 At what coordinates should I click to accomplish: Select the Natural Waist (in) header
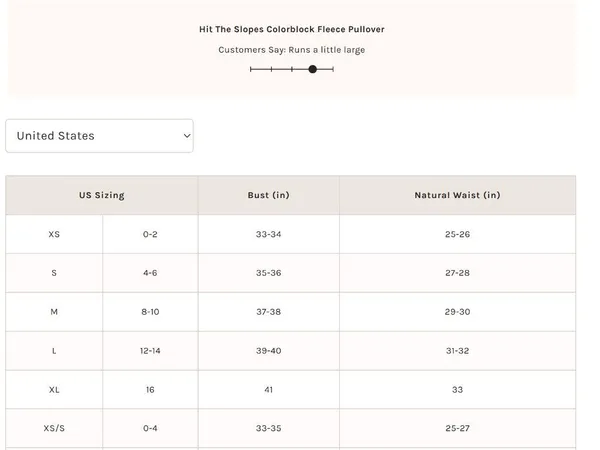pyautogui.click(x=457, y=195)
